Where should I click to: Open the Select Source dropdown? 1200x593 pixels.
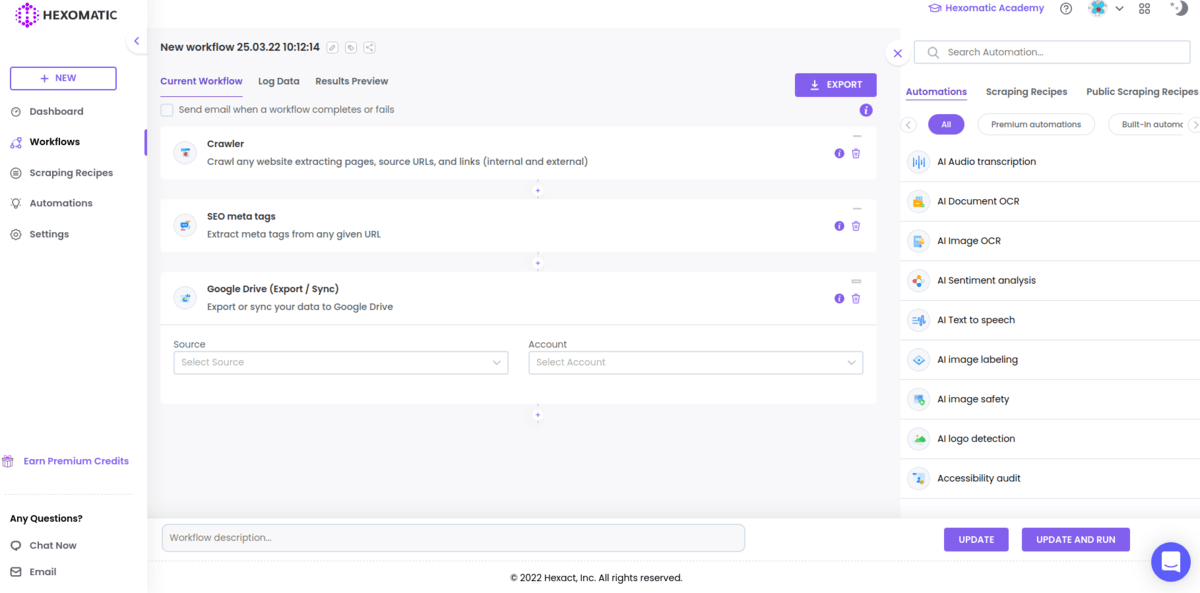click(x=340, y=362)
